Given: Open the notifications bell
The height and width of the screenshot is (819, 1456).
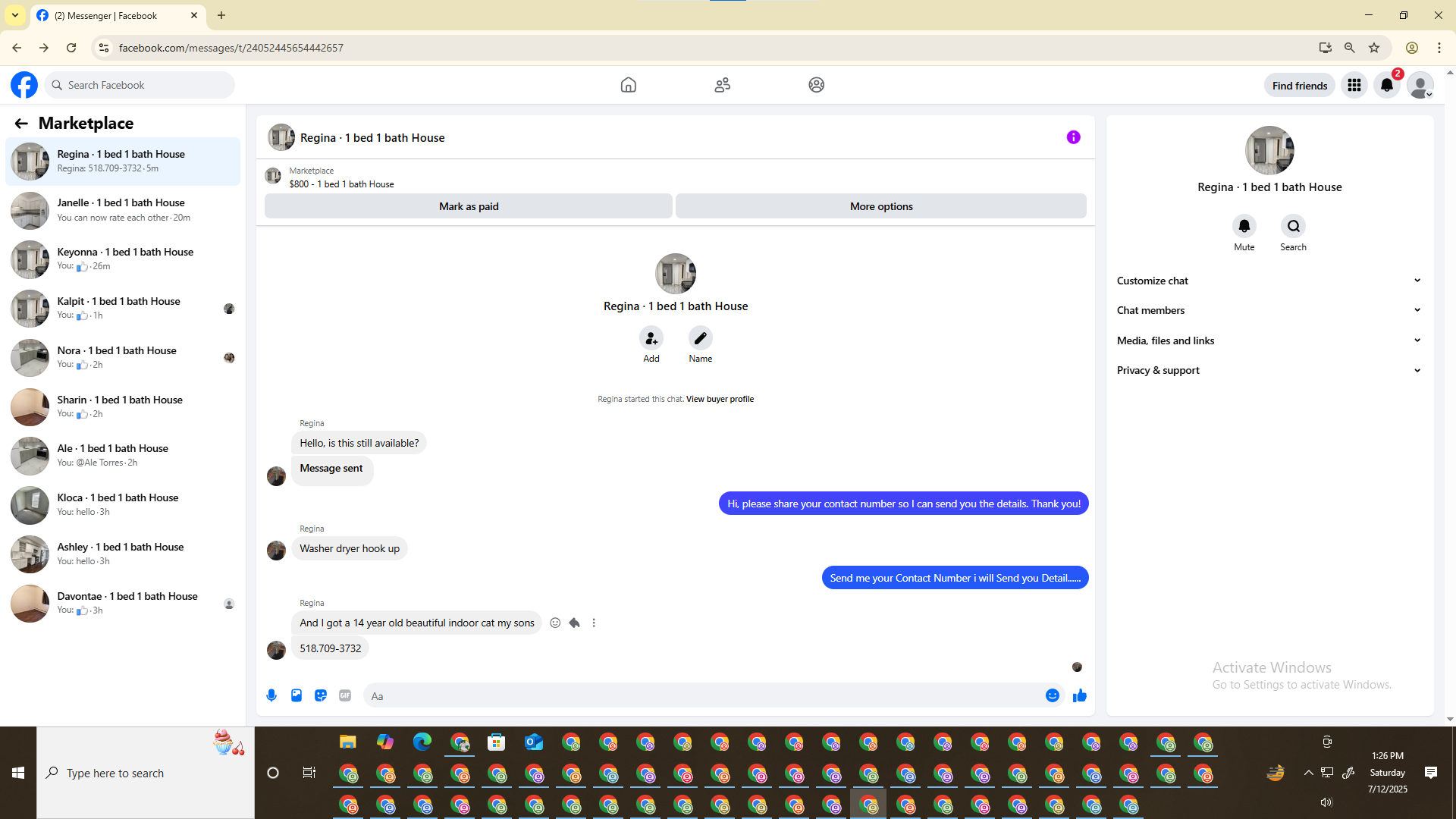Looking at the screenshot, I should (1386, 85).
